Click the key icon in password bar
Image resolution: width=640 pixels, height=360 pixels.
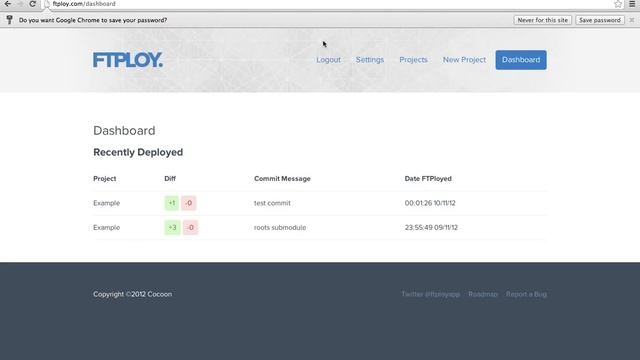9,20
